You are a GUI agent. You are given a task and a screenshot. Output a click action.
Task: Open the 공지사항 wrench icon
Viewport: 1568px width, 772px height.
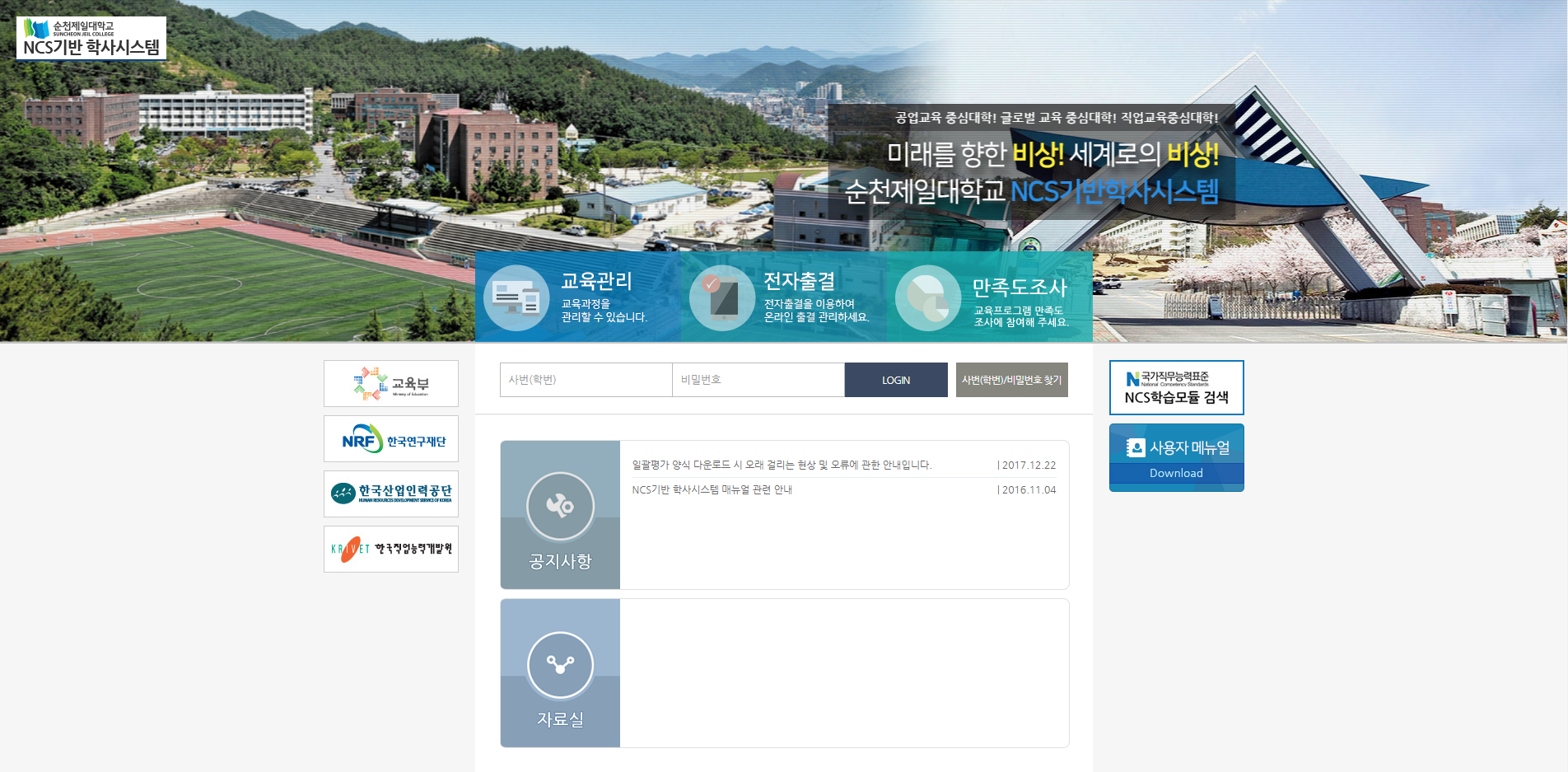pyautogui.click(x=560, y=506)
